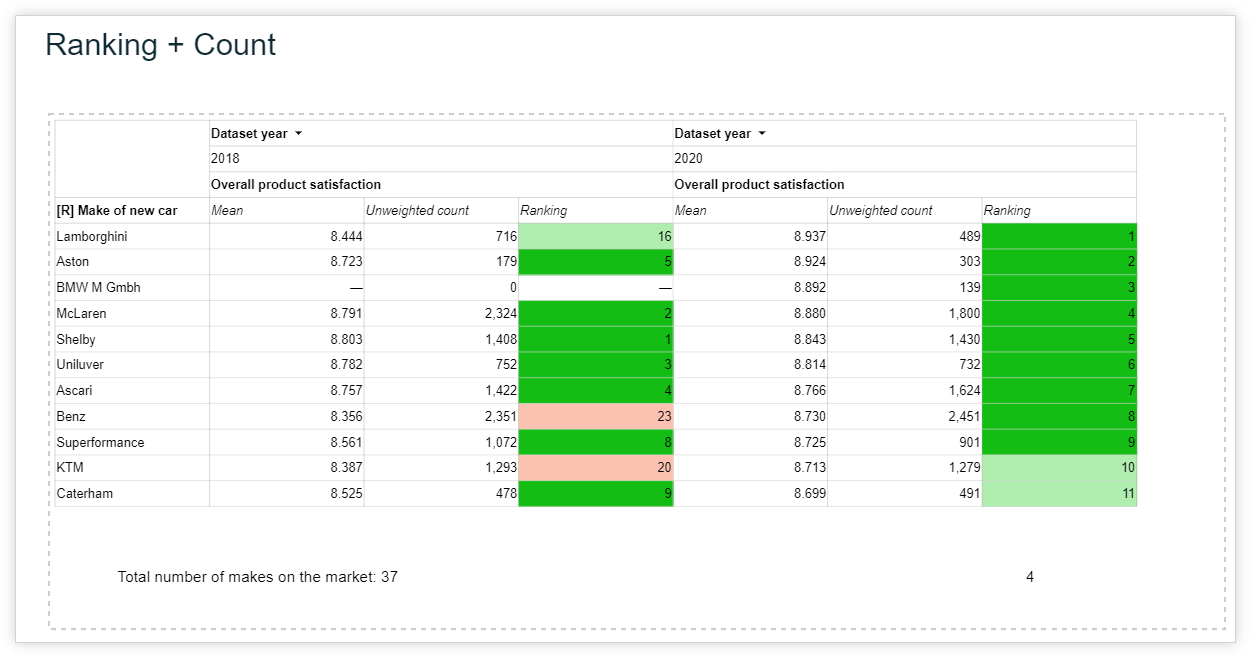Image resolution: width=1251 pixels, height=658 pixels.
Task: Select the Aston row label
Action: click(x=73, y=262)
